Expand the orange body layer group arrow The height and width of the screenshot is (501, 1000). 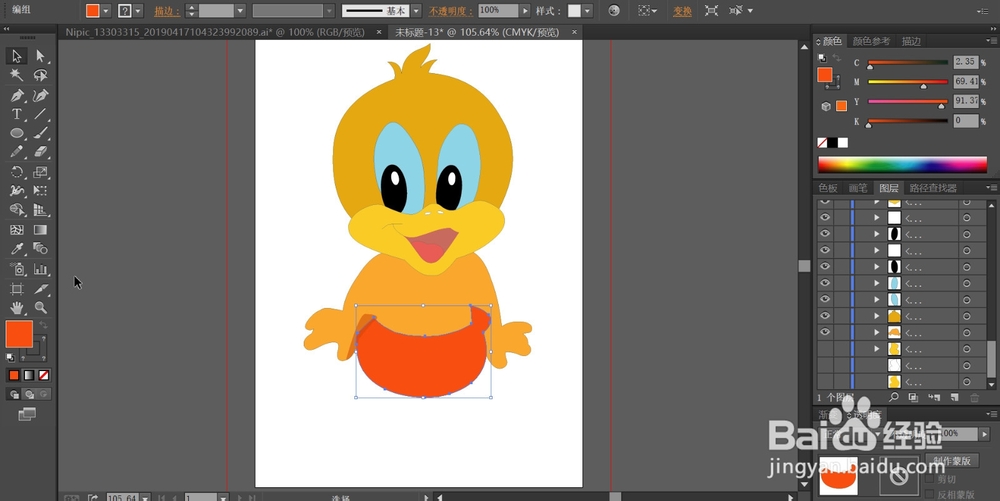pos(876,332)
